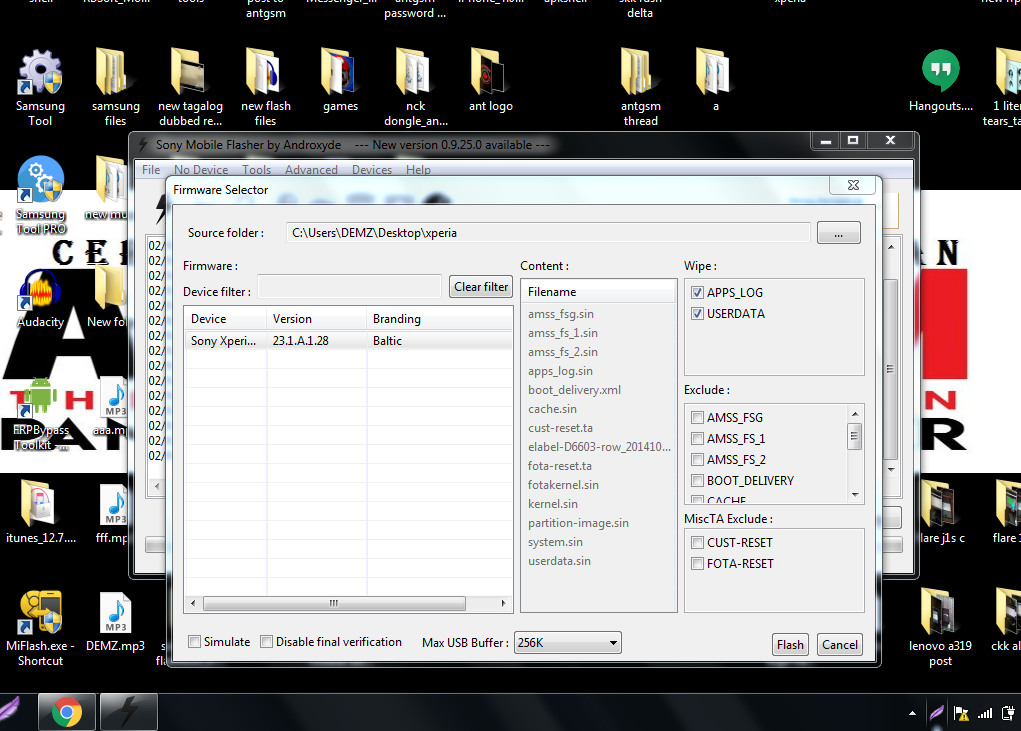Launch Samsung Tool PRO shortcut
1021x731 pixels.
(x=40, y=195)
